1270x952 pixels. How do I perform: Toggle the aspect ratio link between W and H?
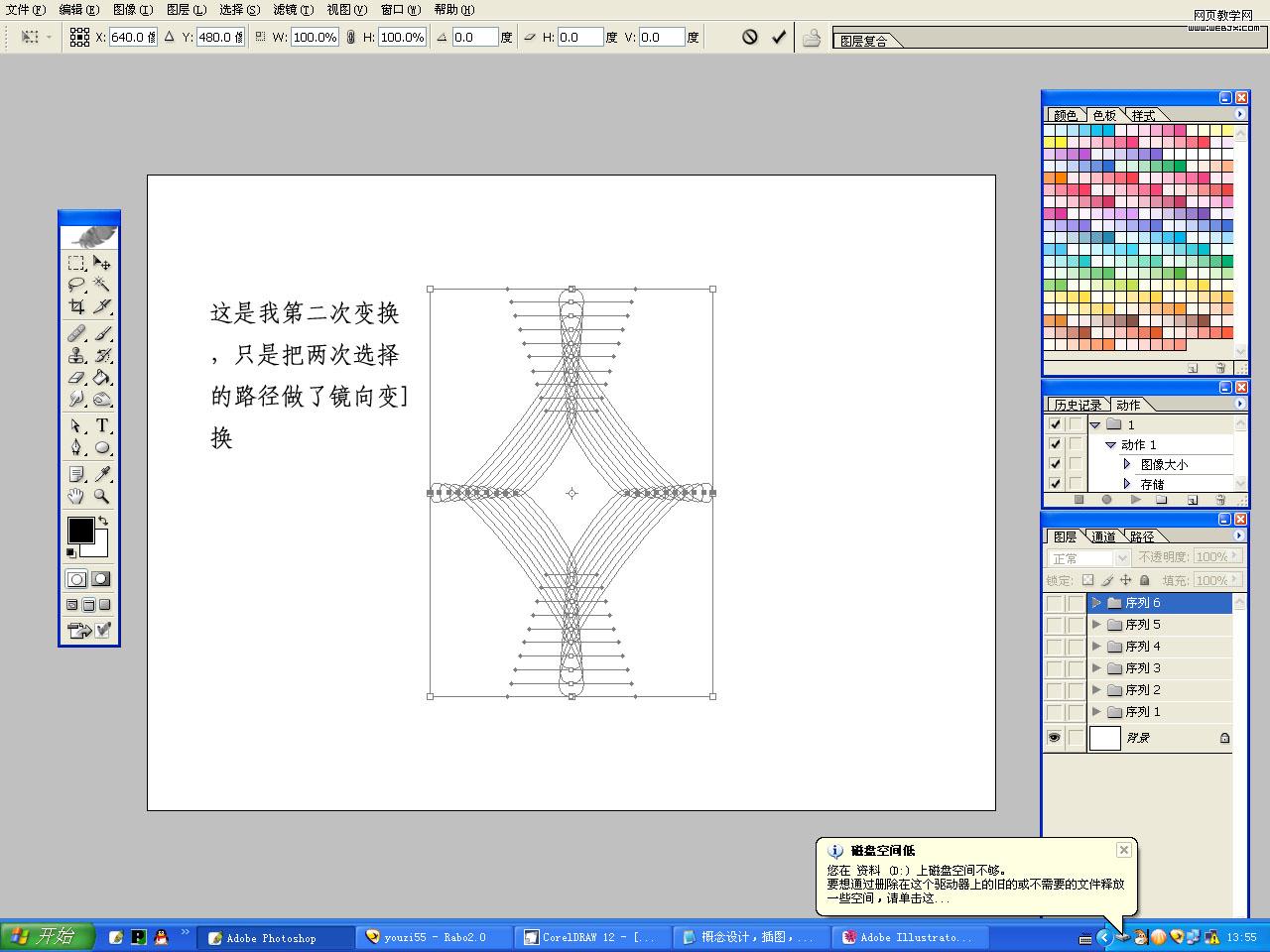coord(350,37)
